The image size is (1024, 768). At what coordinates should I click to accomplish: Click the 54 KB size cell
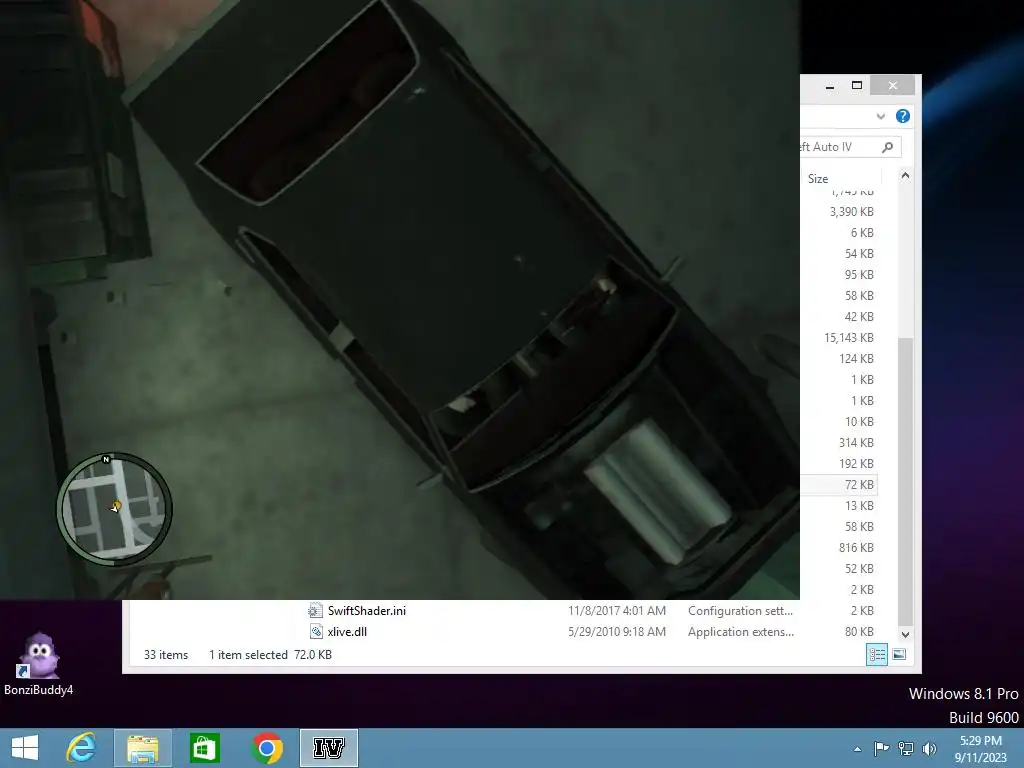pyautogui.click(x=859, y=253)
